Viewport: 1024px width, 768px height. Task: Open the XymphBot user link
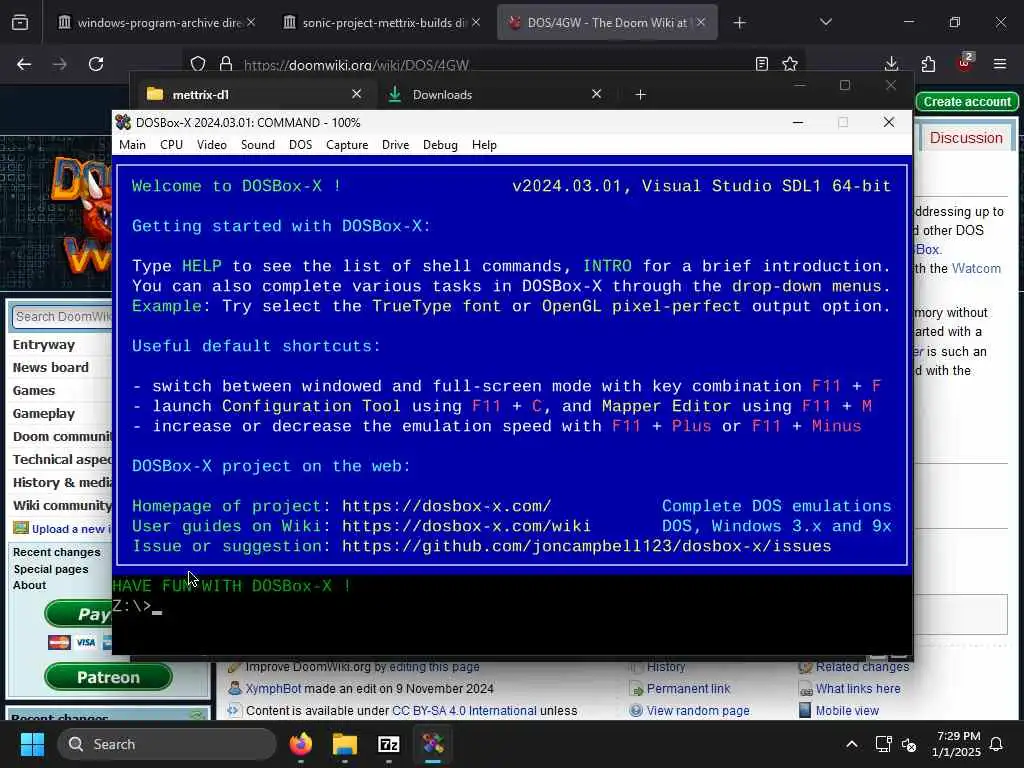click(x=273, y=689)
